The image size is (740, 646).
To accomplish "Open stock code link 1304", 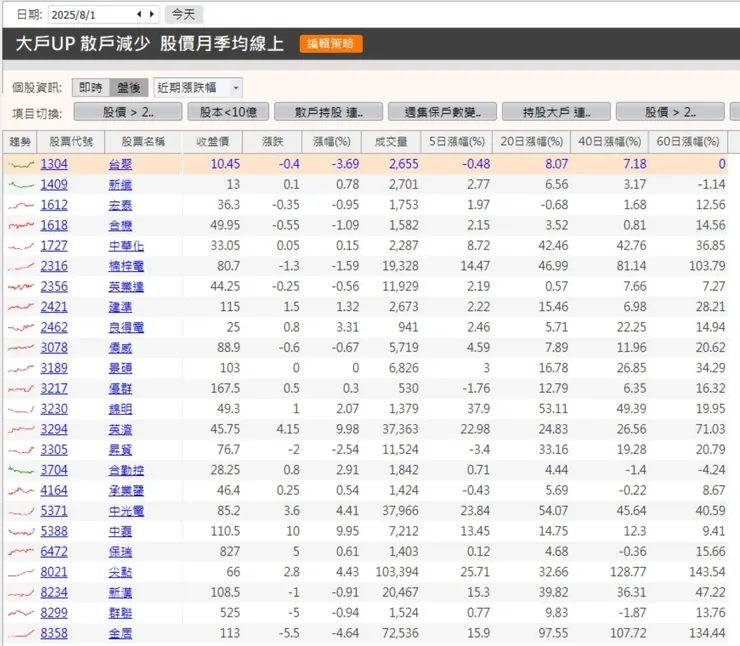I will (54, 164).
